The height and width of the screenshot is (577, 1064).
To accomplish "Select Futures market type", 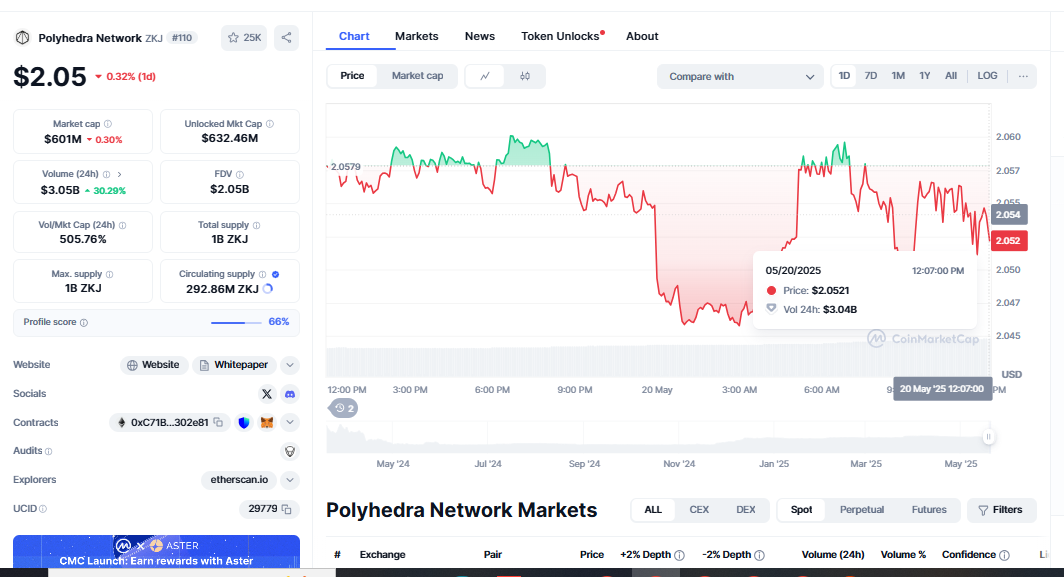I will click(929, 510).
